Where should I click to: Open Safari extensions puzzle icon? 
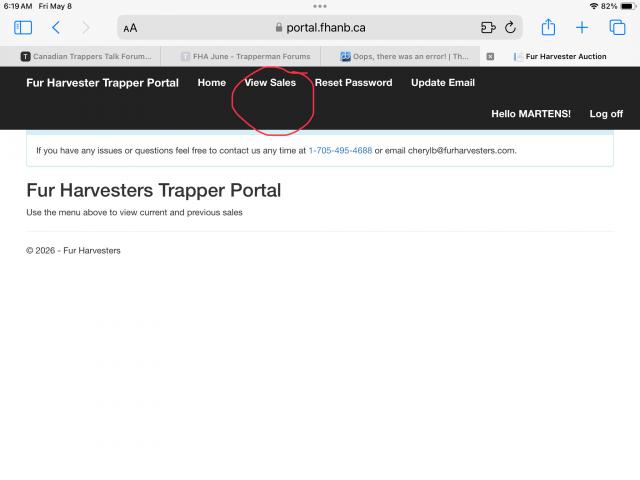pos(488,28)
